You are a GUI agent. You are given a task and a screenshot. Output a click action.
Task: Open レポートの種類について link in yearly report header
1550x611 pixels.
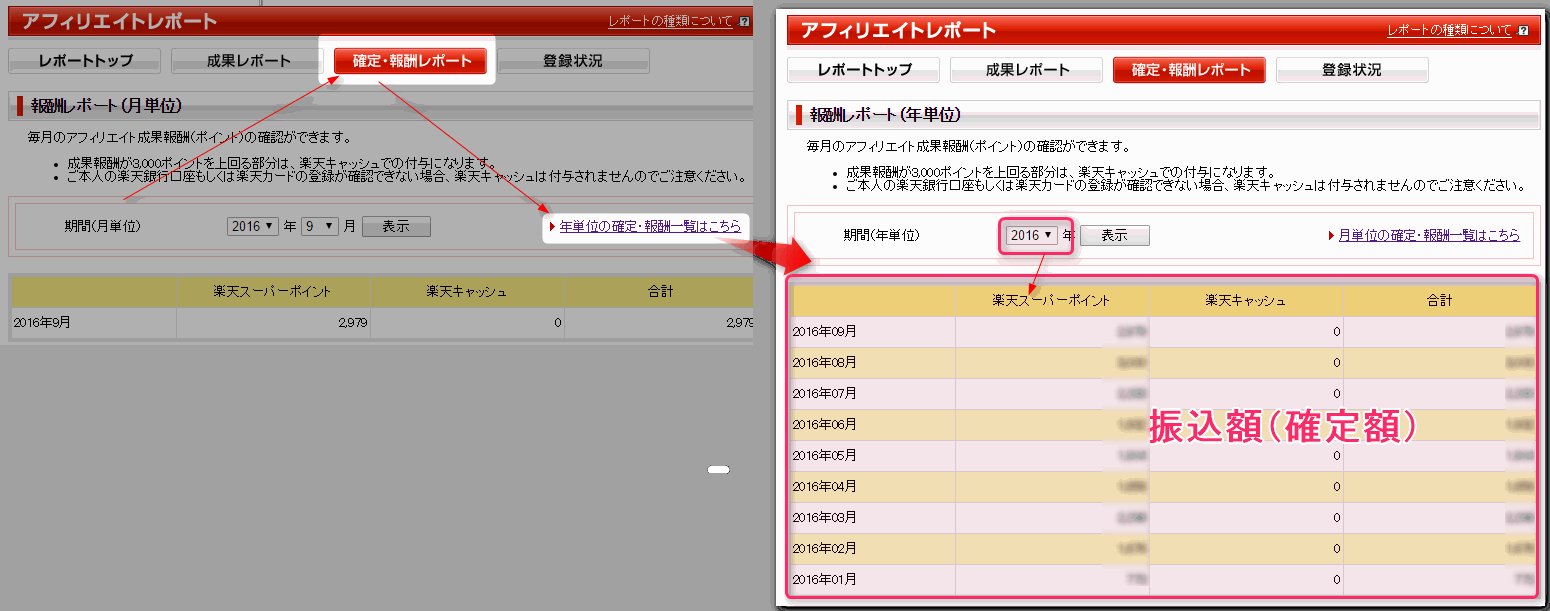(1449, 31)
